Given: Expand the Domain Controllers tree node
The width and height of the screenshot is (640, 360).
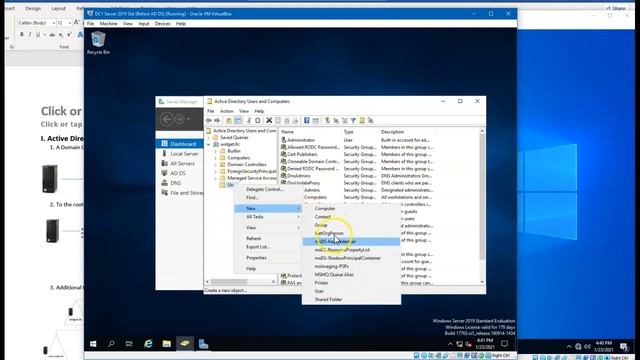Looking at the screenshot, I should 216,164.
